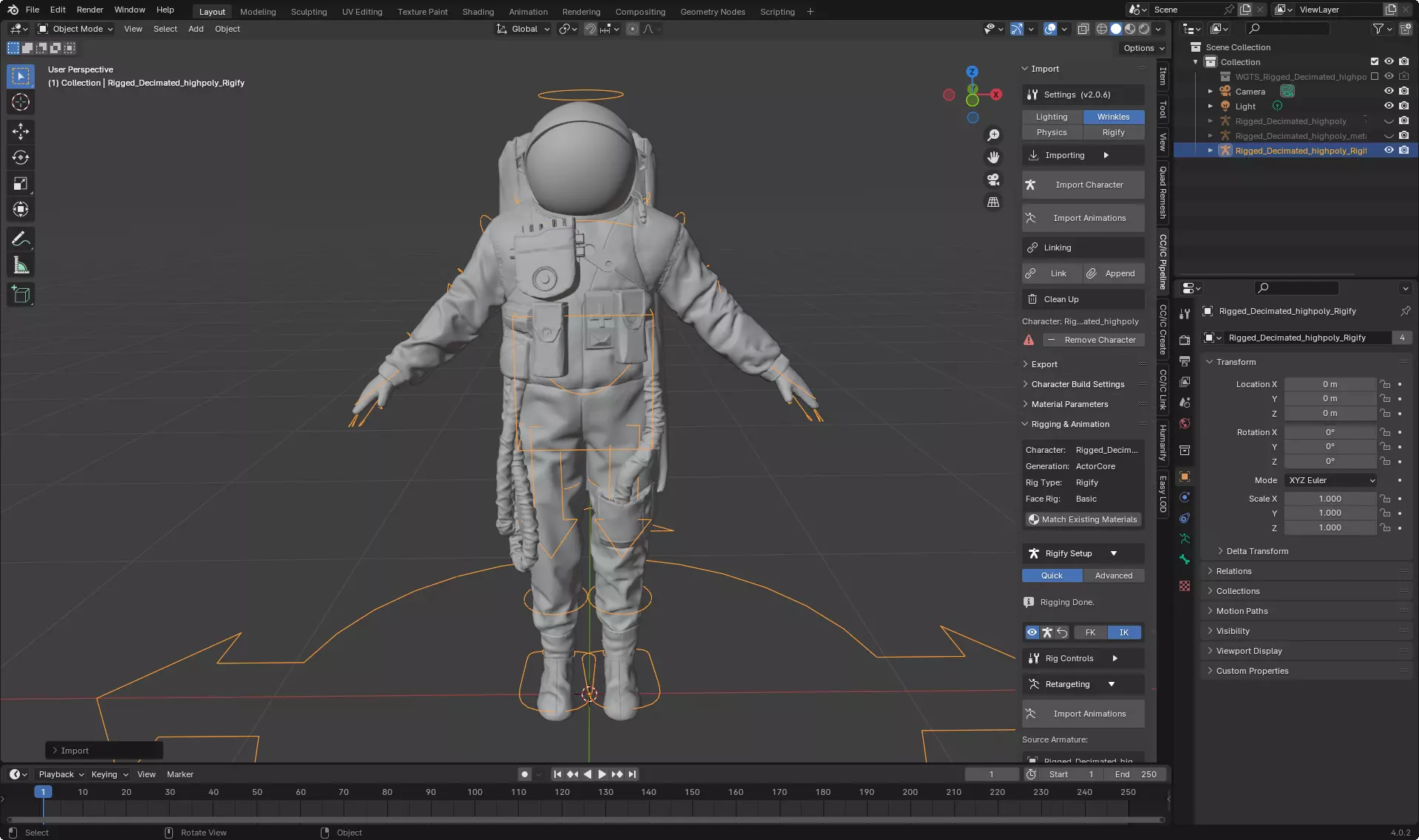This screenshot has height=840, width=1419.
Task: Open XYZ Euler rotation mode dropdown
Action: click(1330, 480)
